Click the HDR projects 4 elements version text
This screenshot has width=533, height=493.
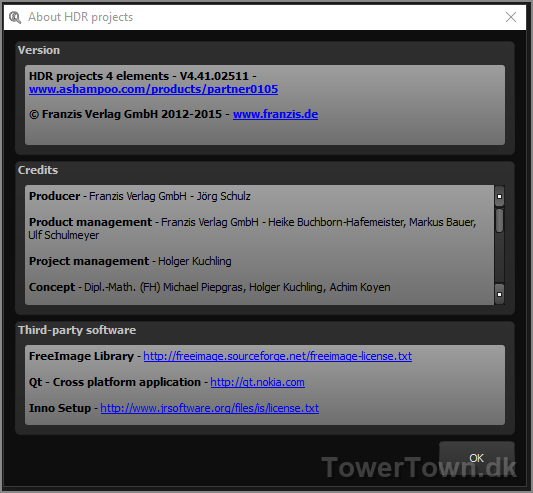click(142, 76)
